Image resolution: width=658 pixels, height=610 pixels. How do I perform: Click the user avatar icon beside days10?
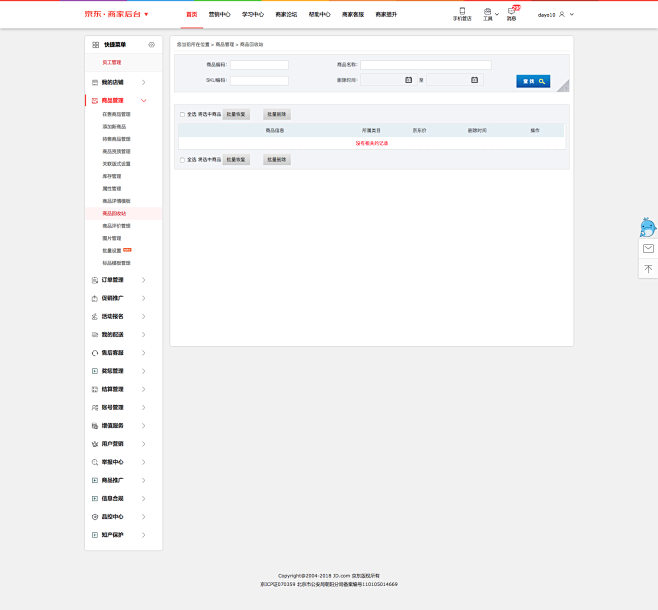[562, 14]
